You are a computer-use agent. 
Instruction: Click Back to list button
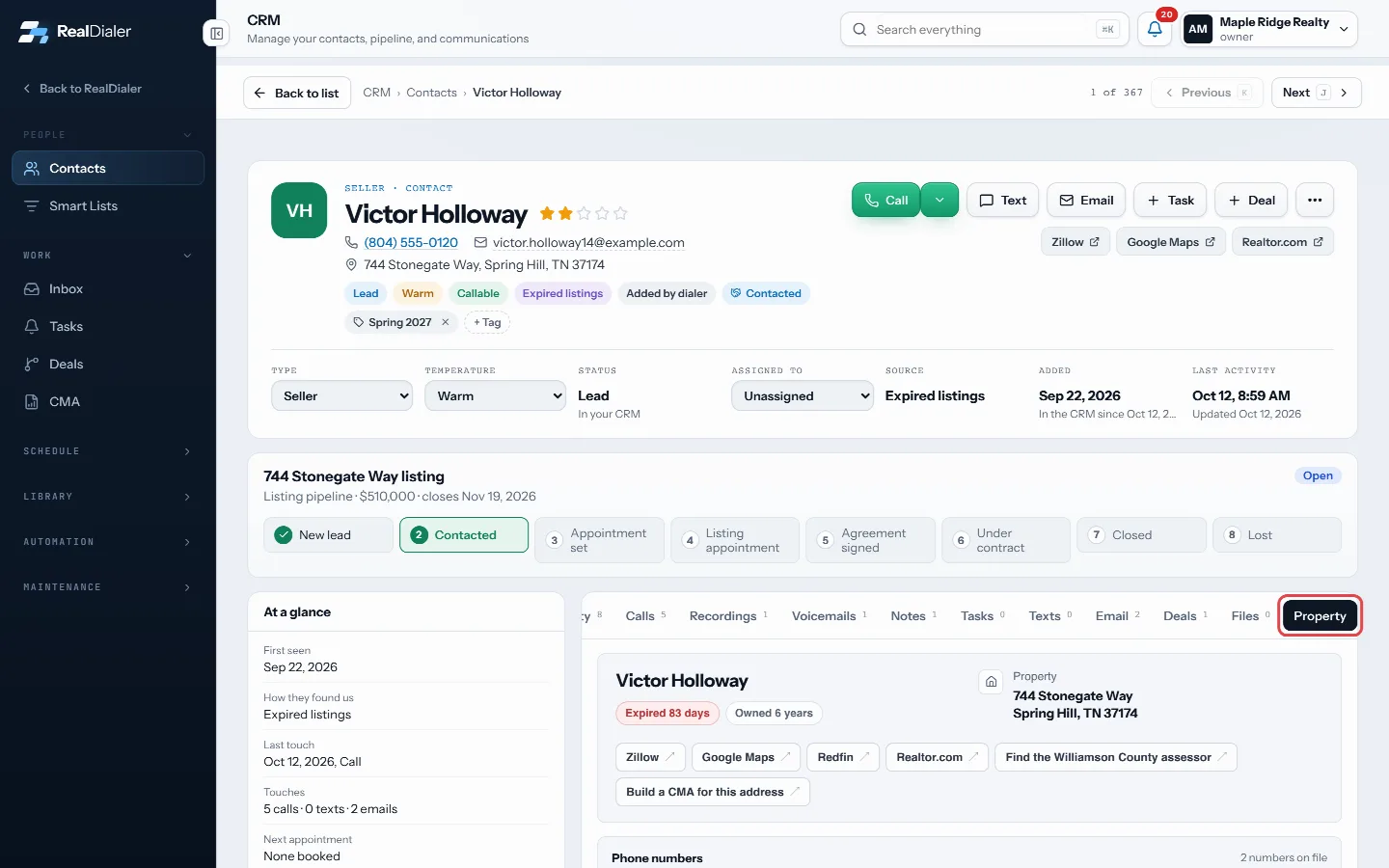tap(297, 93)
